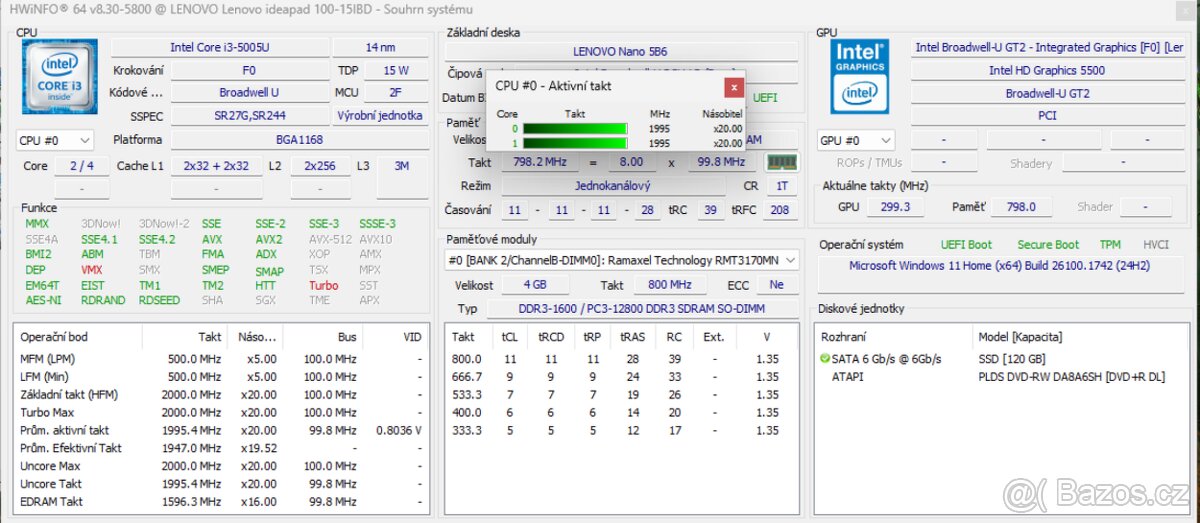Click the Krokování value F0
The image size is (1200, 523).
249,71
